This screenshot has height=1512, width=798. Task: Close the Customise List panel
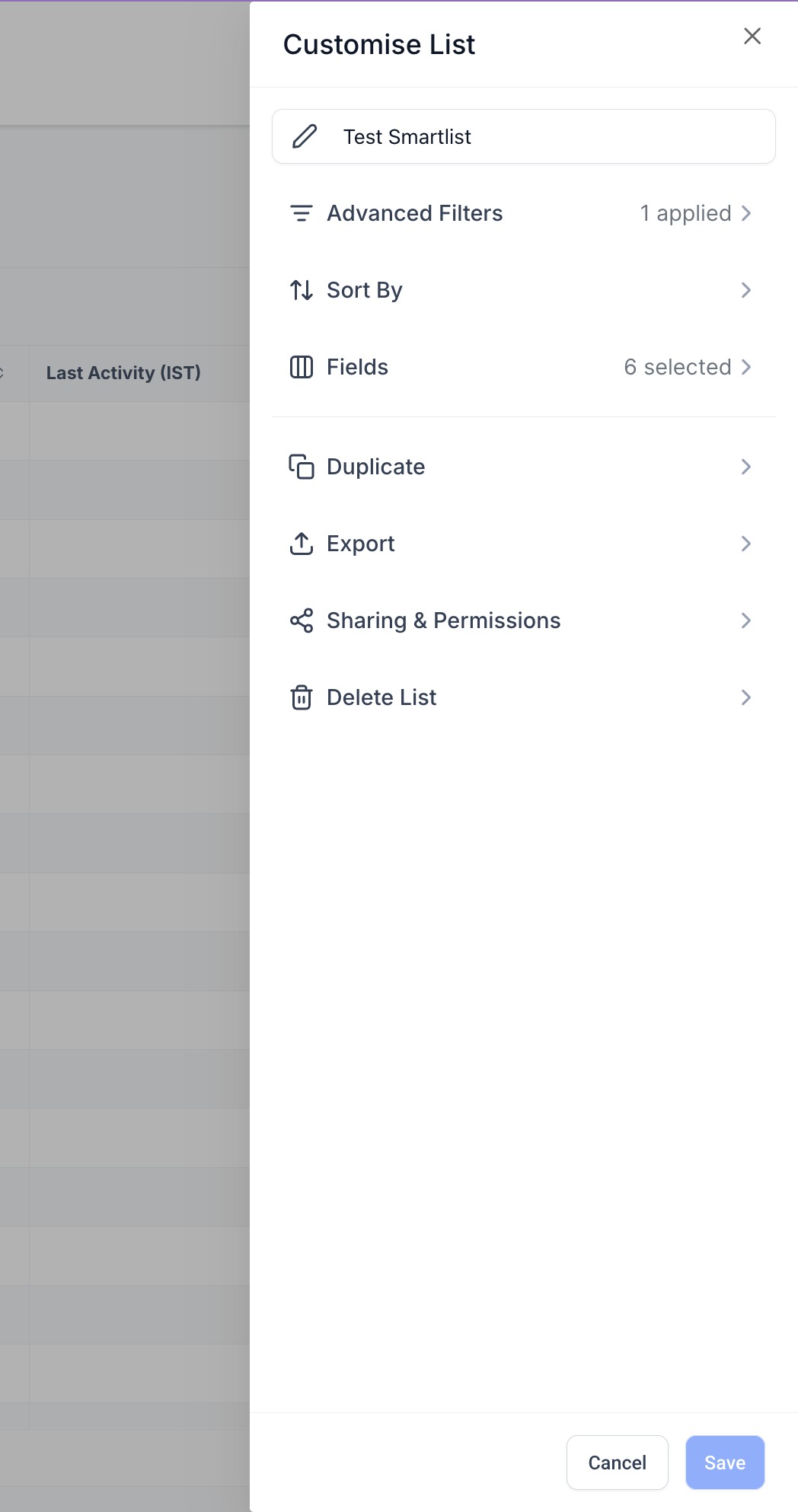(752, 36)
